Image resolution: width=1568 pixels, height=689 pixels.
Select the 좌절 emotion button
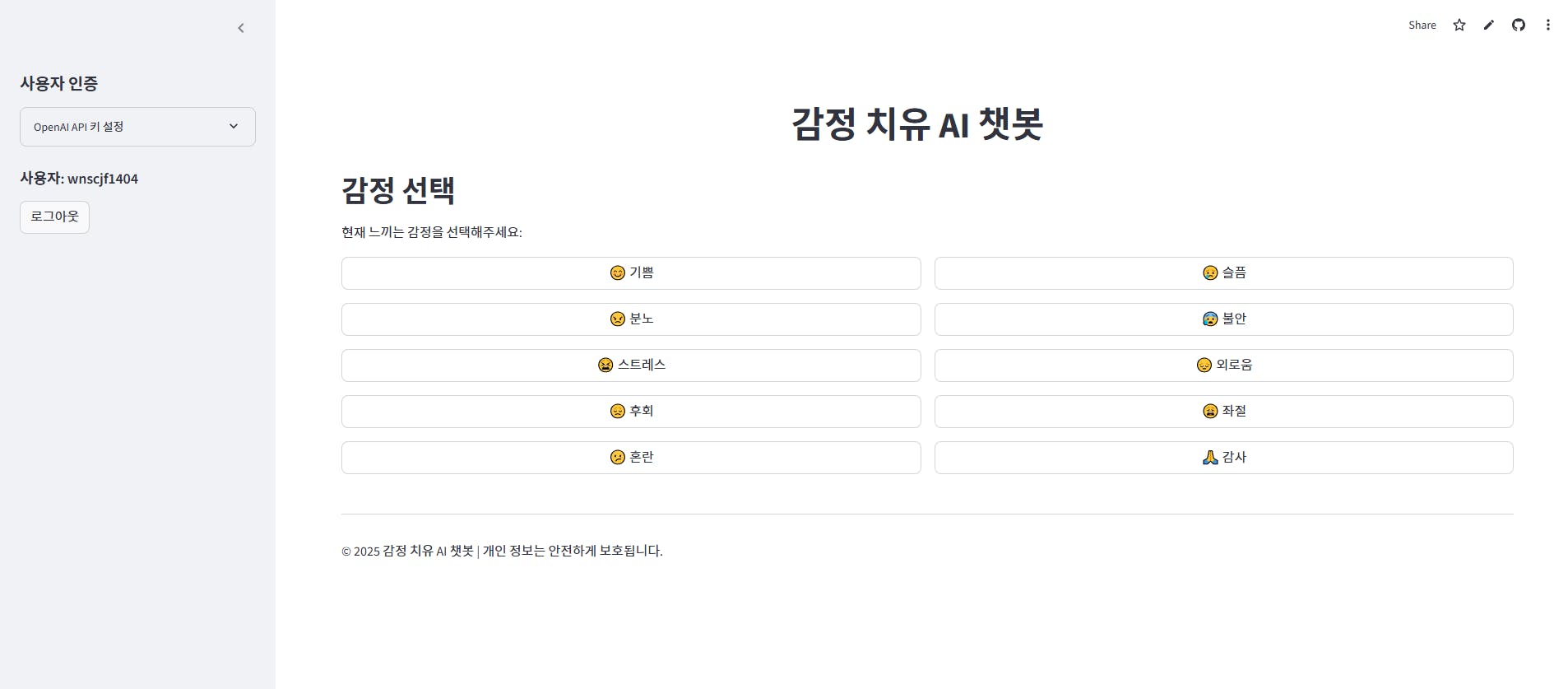[1224, 412]
